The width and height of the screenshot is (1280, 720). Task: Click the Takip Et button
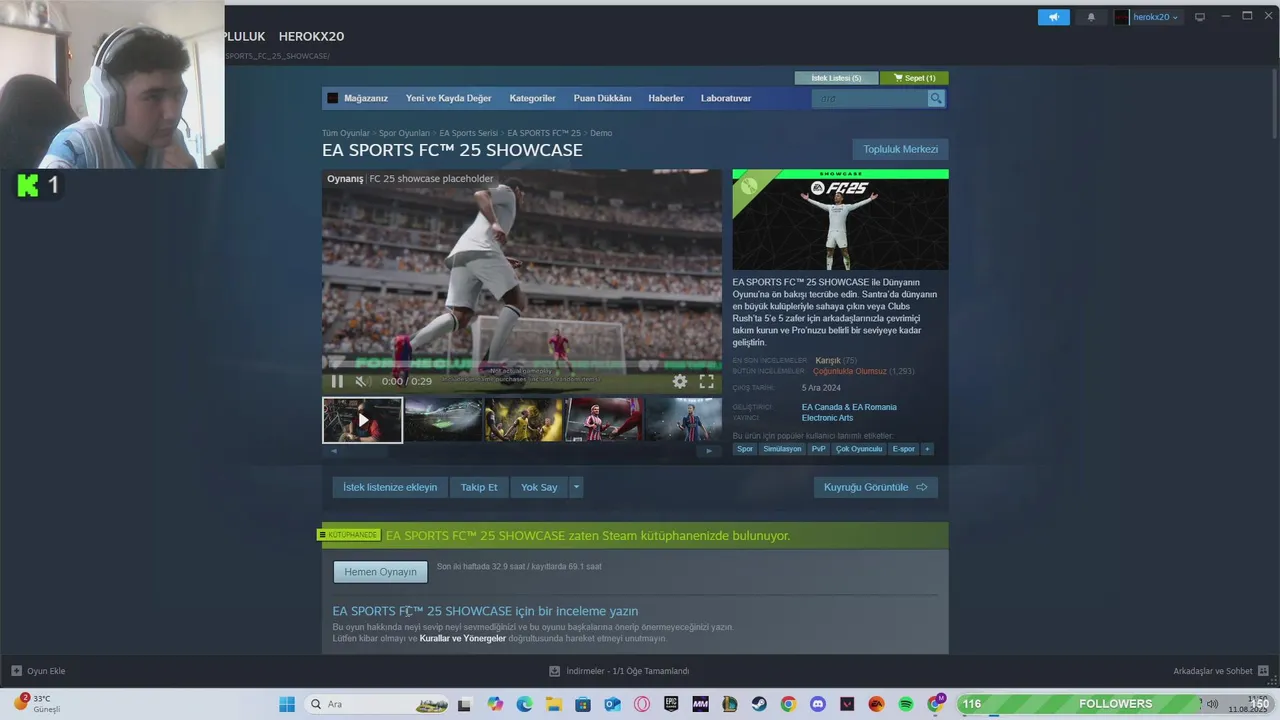click(x=479, y=487)
